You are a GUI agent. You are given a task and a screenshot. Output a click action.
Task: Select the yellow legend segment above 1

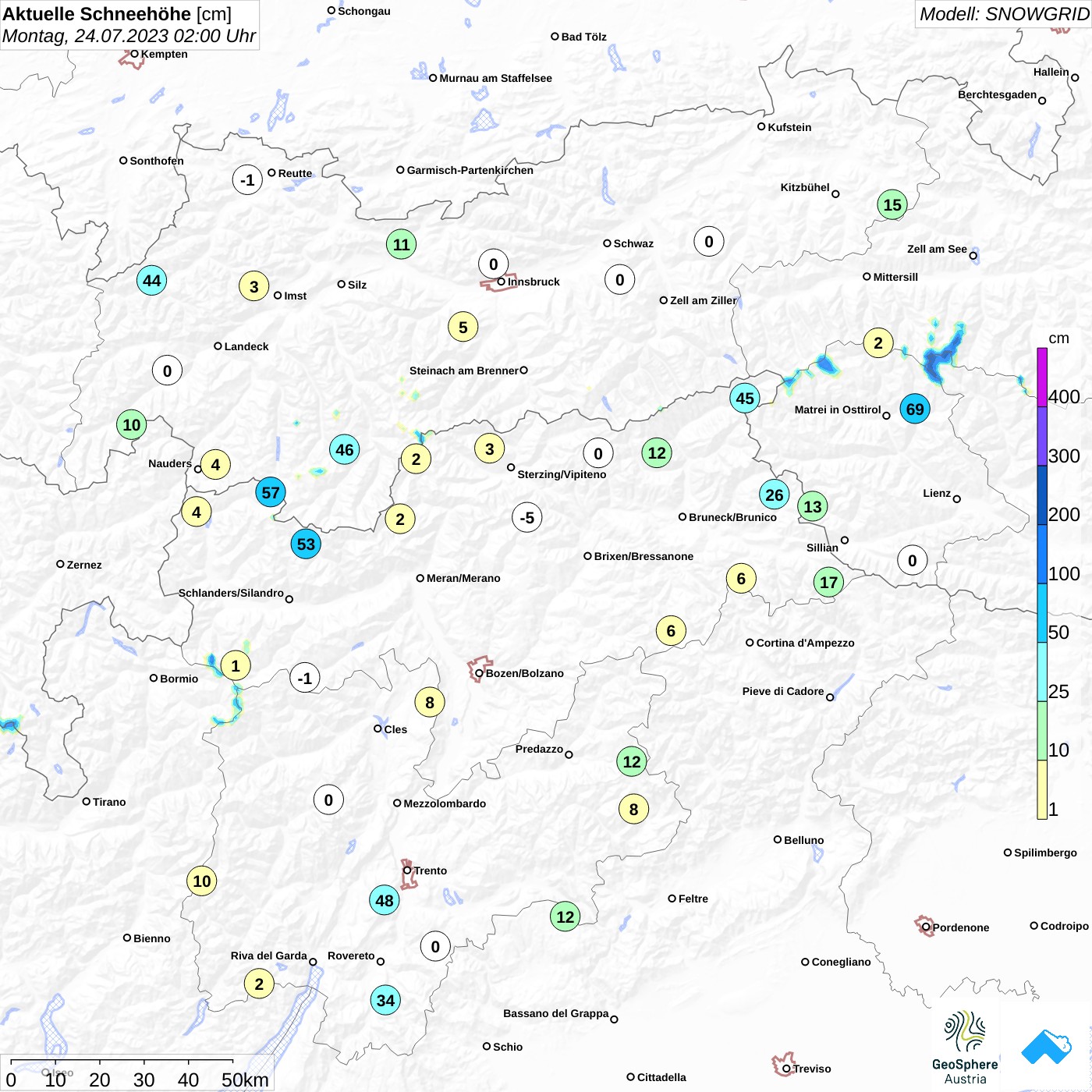coord(1042,789)
